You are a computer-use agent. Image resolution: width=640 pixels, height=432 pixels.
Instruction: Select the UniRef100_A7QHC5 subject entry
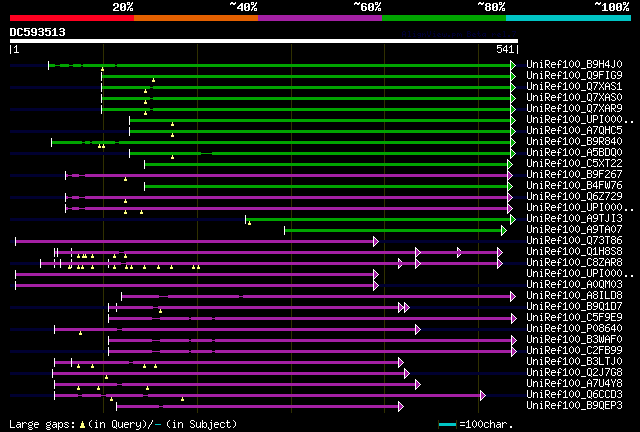574,130
